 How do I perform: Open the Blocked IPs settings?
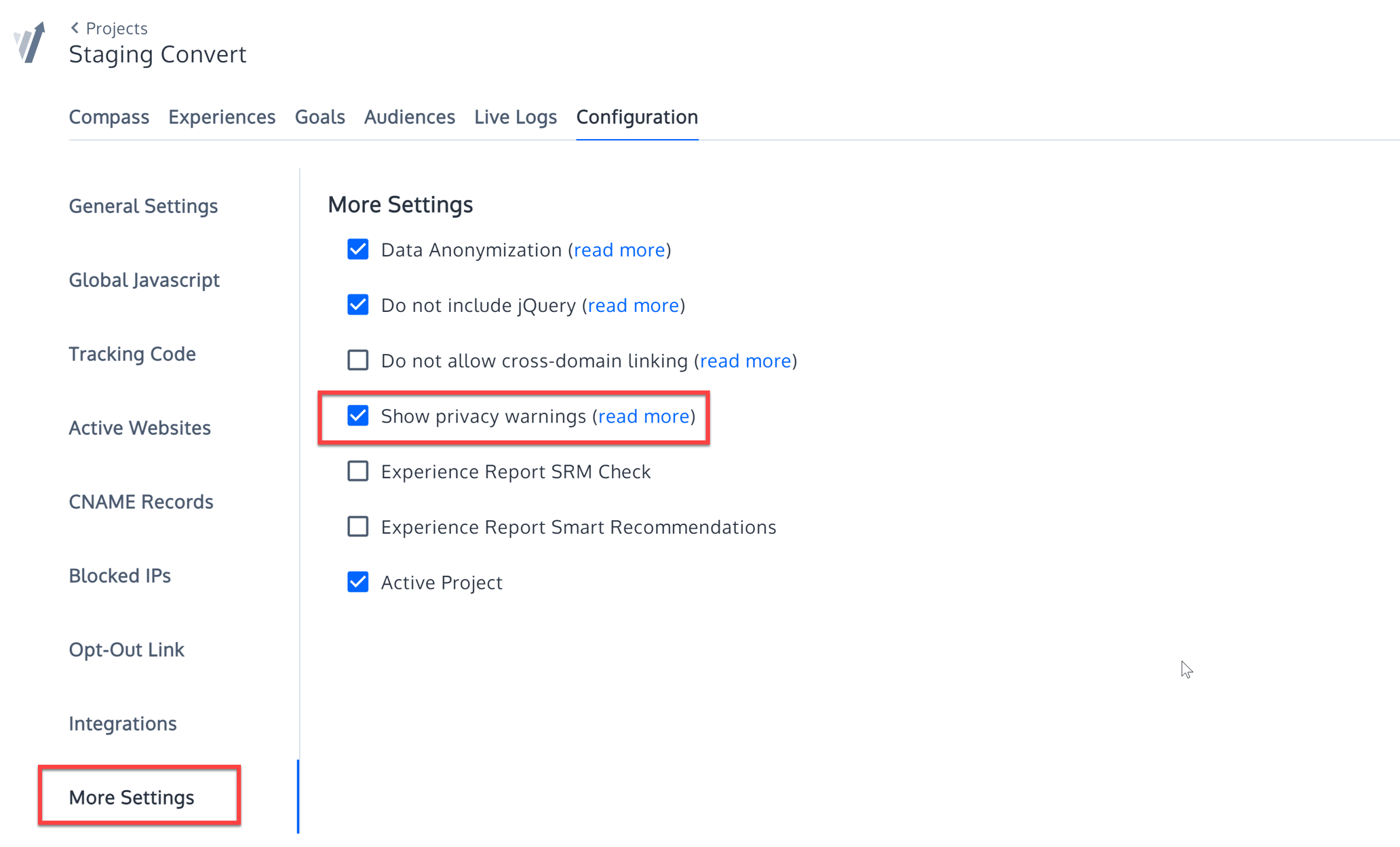(119, 575)
